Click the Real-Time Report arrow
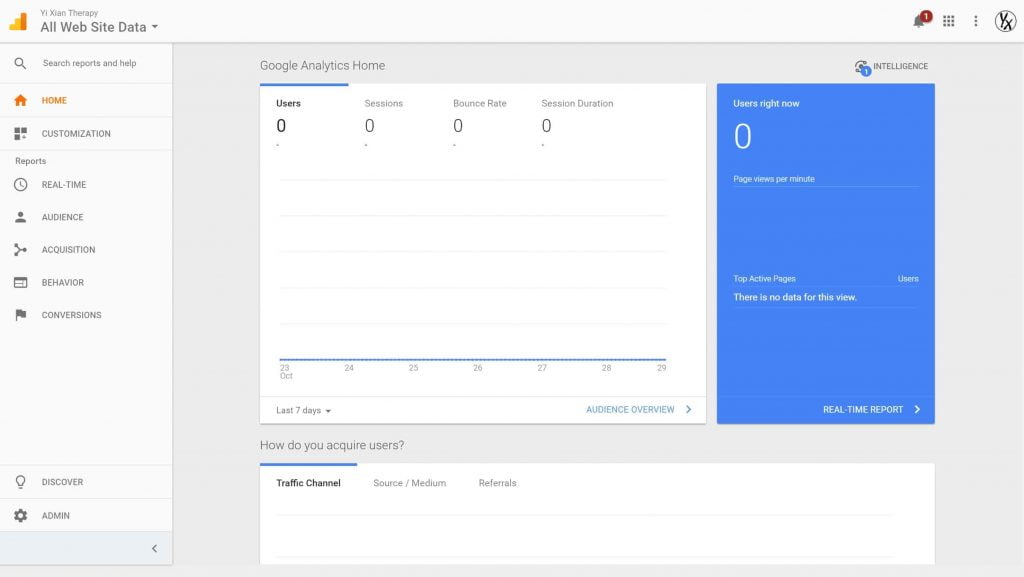Screen dimensions: 1024x577 (x=917, y=410)
